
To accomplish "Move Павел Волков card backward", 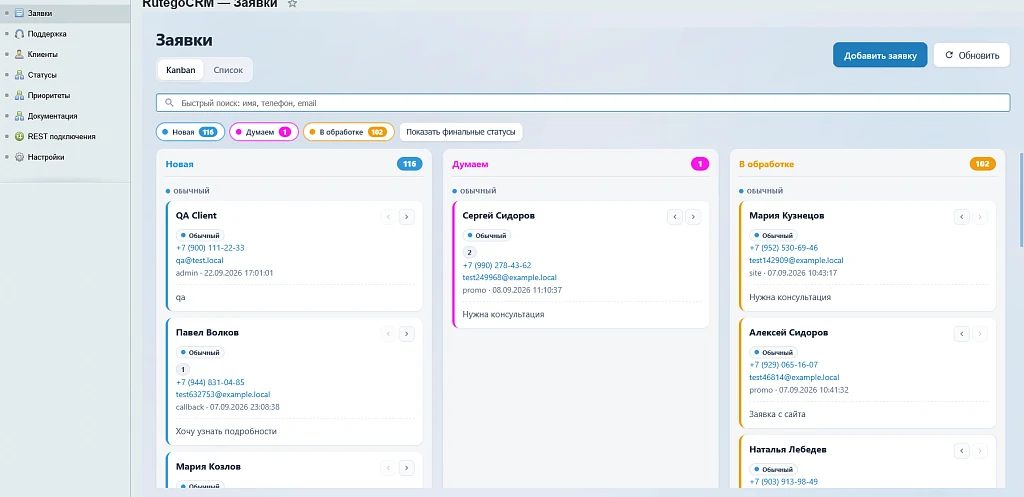I will pyautogui.click(x=388, y=334).
